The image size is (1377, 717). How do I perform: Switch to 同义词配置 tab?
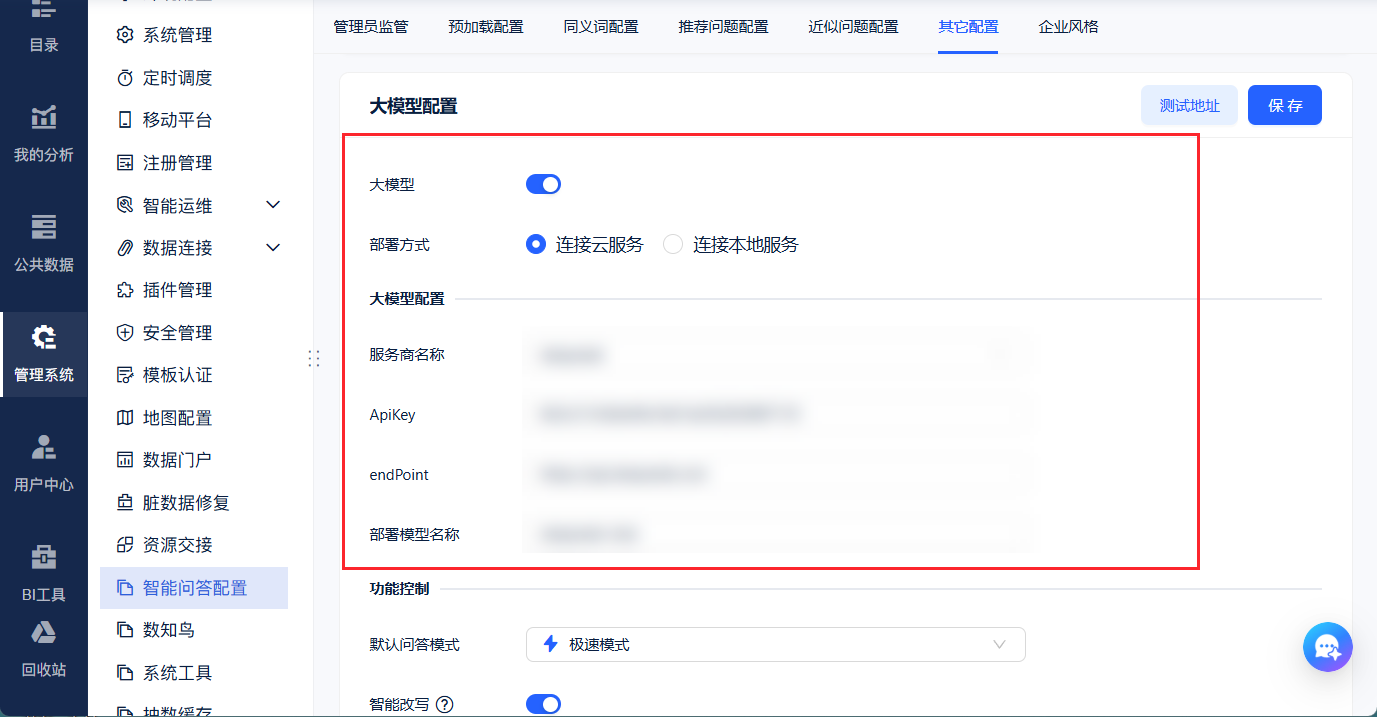(601, 27)
